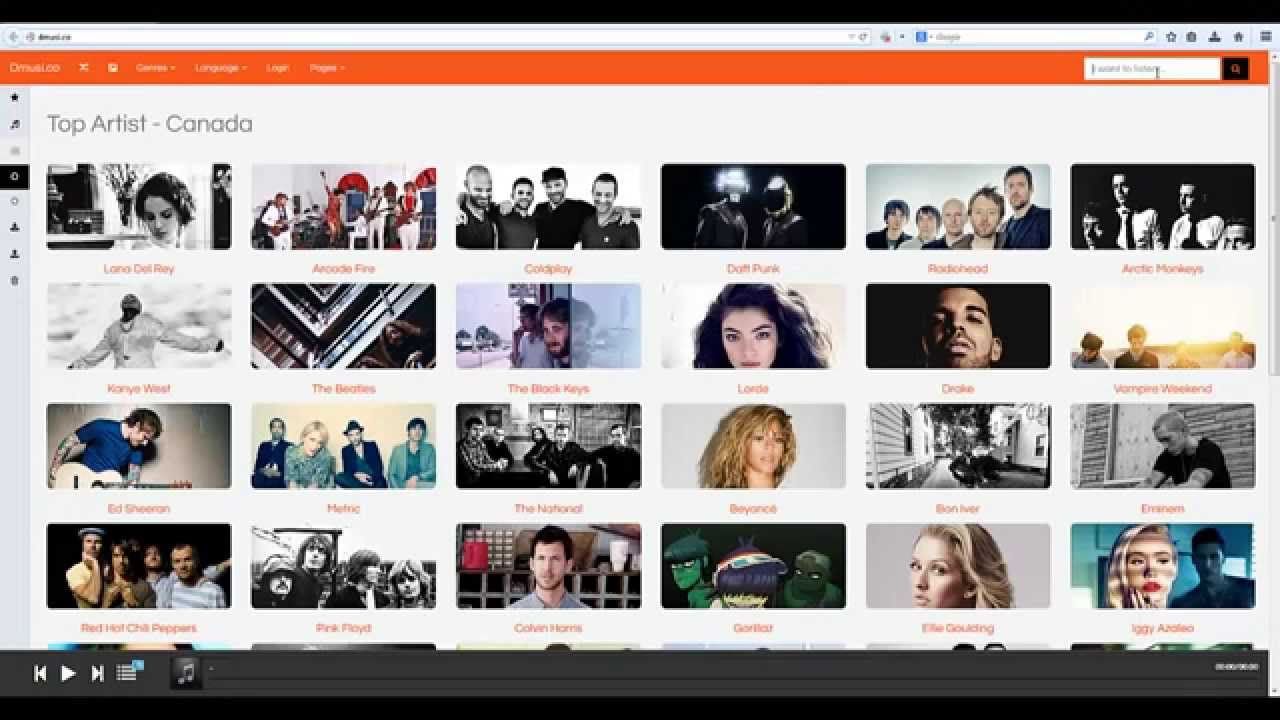Open the Coldplay artist link
The height and width of the screenshot is (720, 1280).
tap(548, 269)
